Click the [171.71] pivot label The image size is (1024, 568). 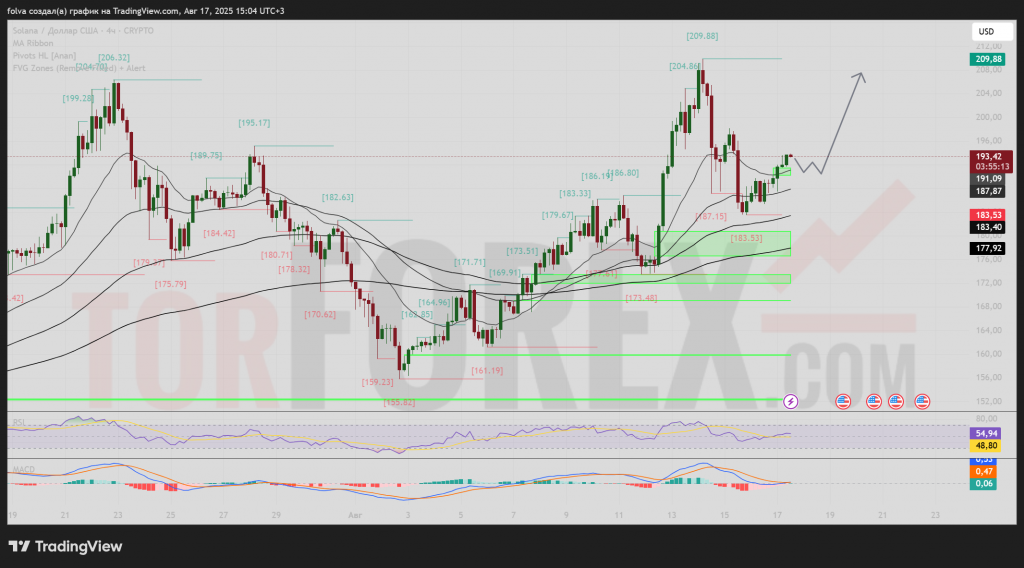[x=470, y=262]
